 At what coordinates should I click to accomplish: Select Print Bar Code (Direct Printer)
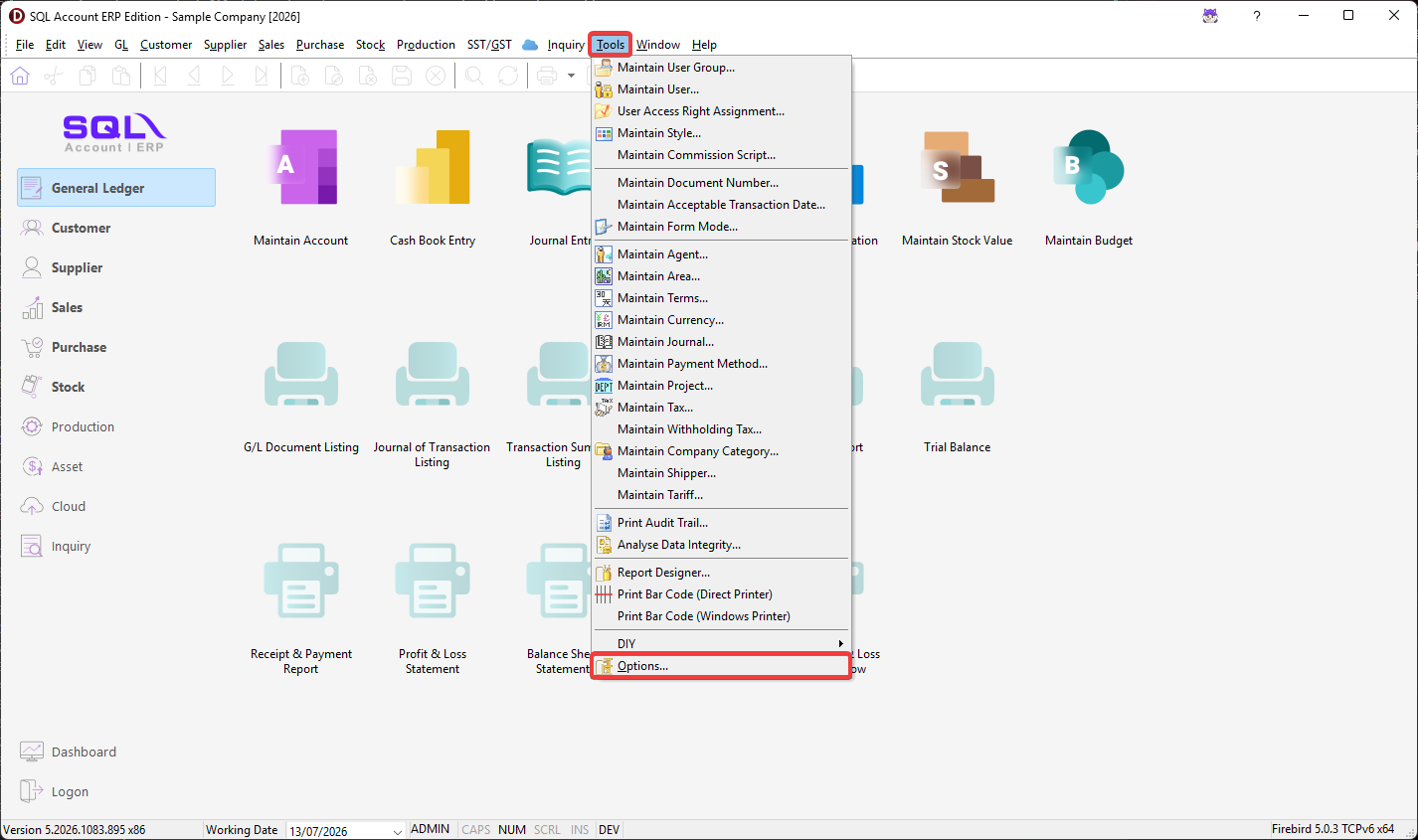(x=721, y=594)
